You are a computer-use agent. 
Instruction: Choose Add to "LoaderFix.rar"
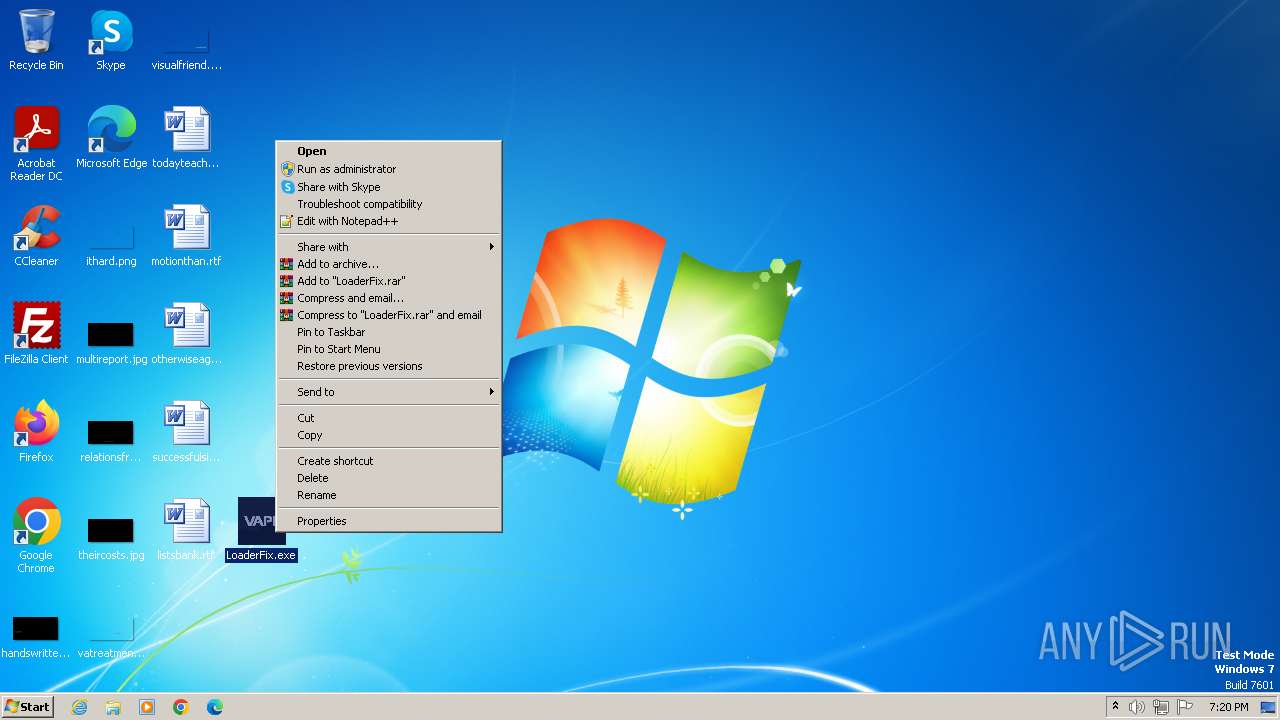click(389, 281)
